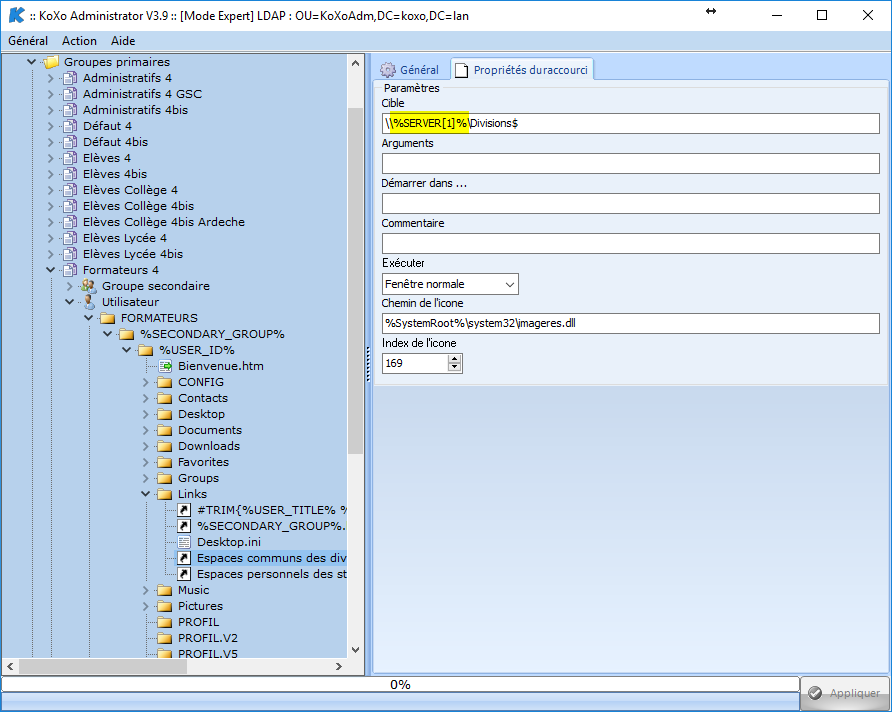Image resolution: width=892 pixels, height=712 pixels.
Task: Click the Elèves Lycée 4bis group icon
Action: click(x=70, y=254)
